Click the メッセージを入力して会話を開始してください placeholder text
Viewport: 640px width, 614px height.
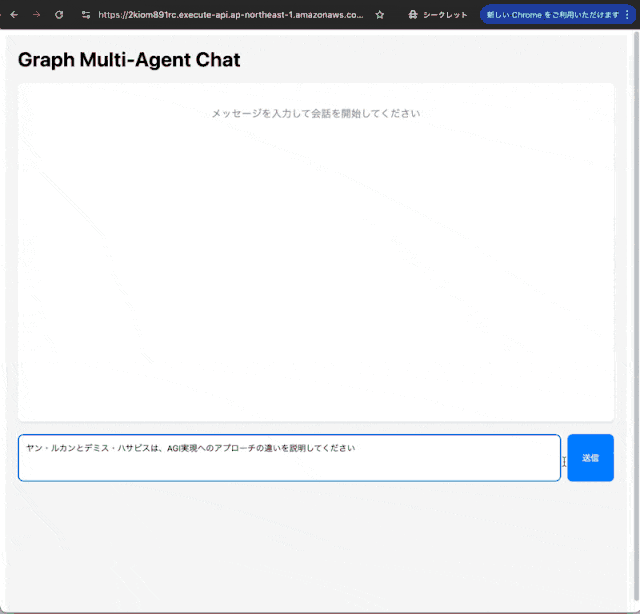(315, 113)
